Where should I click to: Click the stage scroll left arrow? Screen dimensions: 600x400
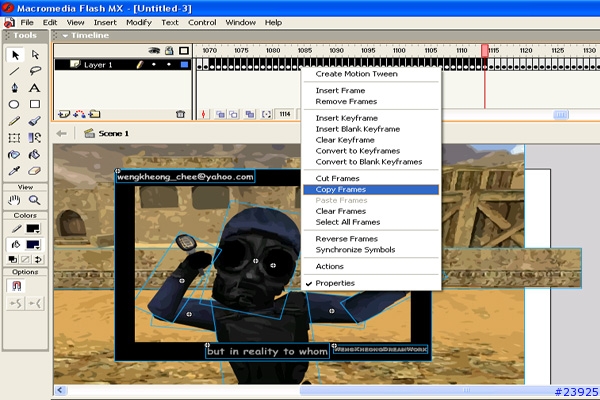(60, 390)
